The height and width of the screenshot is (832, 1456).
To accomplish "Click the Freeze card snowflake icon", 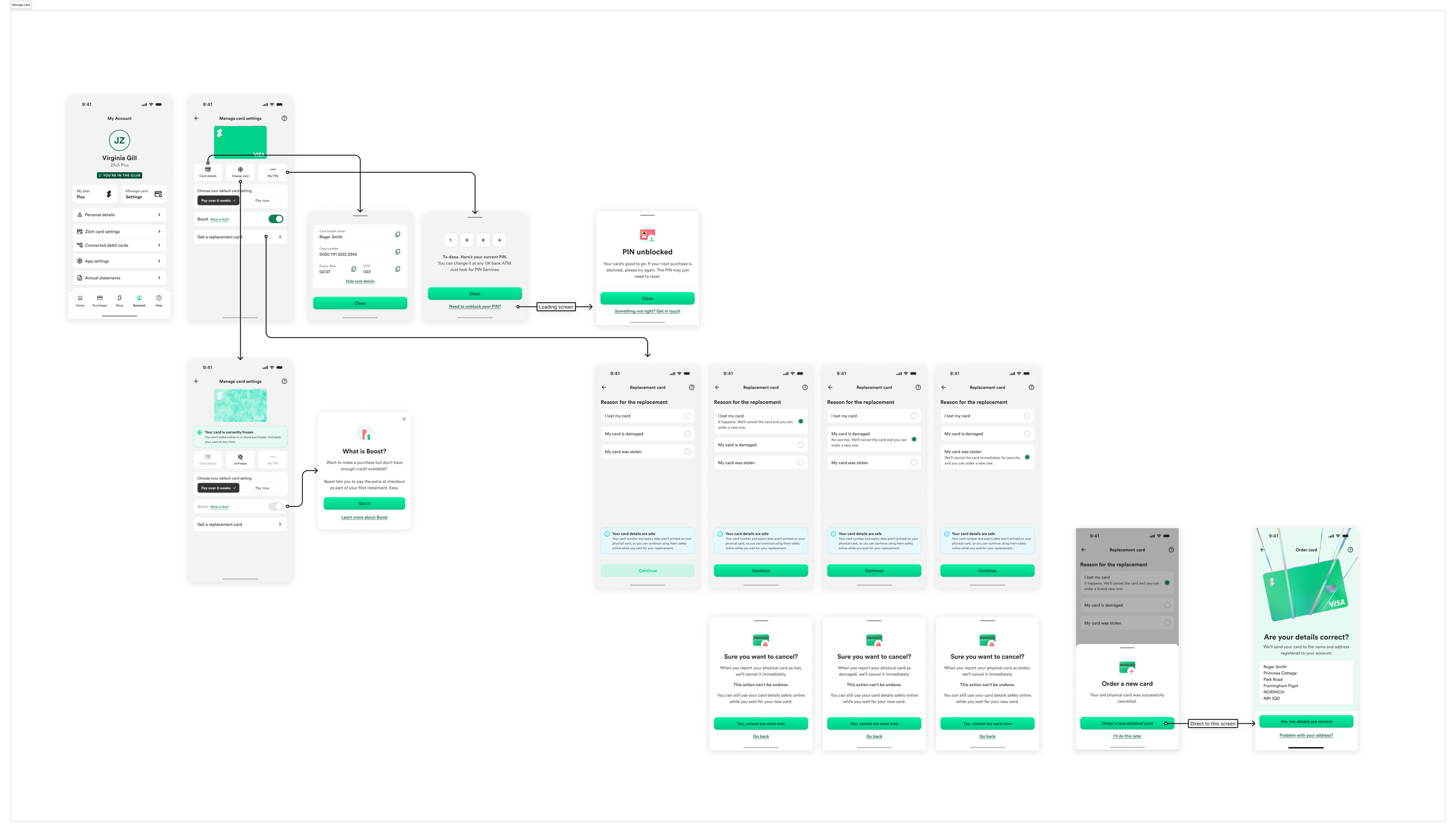I will pos(240,170).
